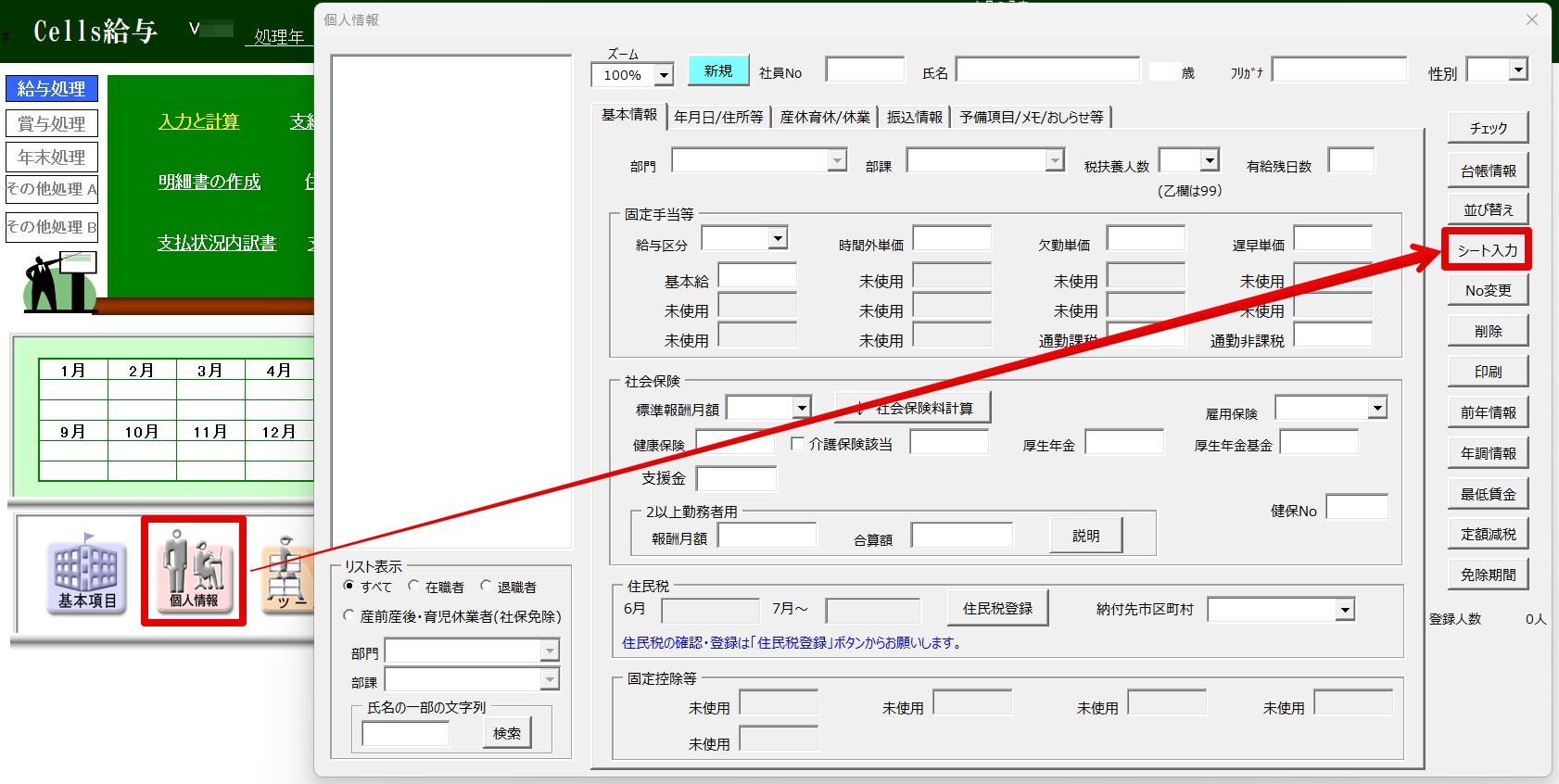Expand the ズーム 100% dropdown
The image size is (1559, 784).
(x=664, y=75)
